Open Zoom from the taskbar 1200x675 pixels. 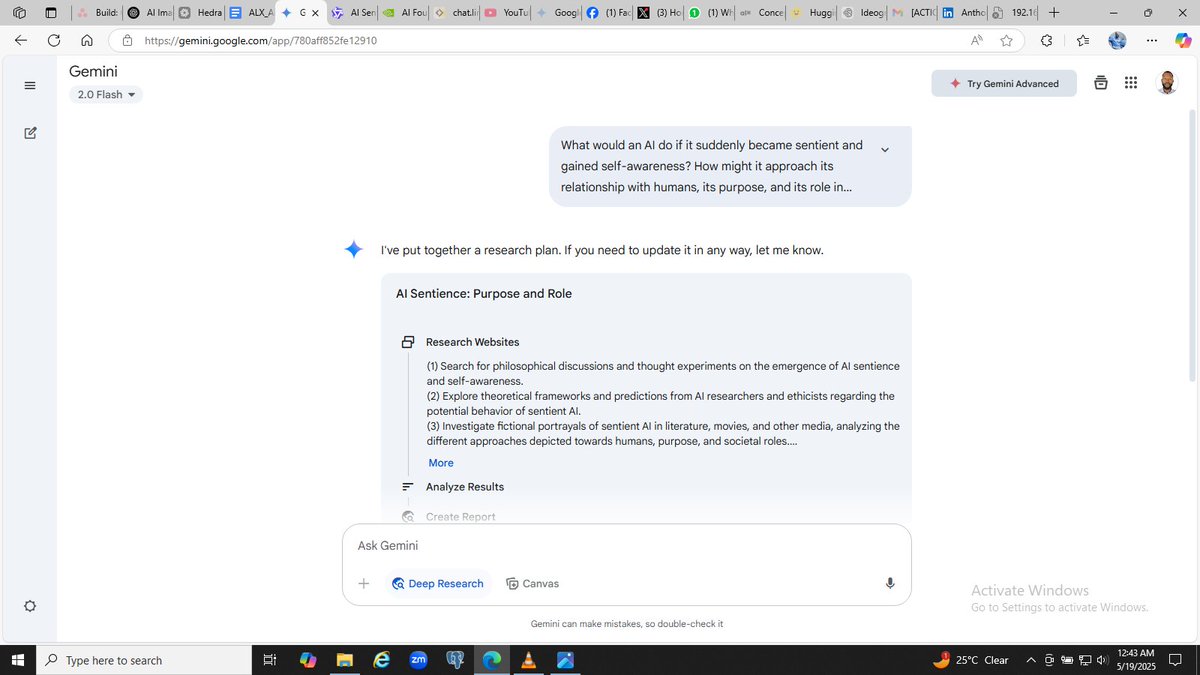[419, 660]
